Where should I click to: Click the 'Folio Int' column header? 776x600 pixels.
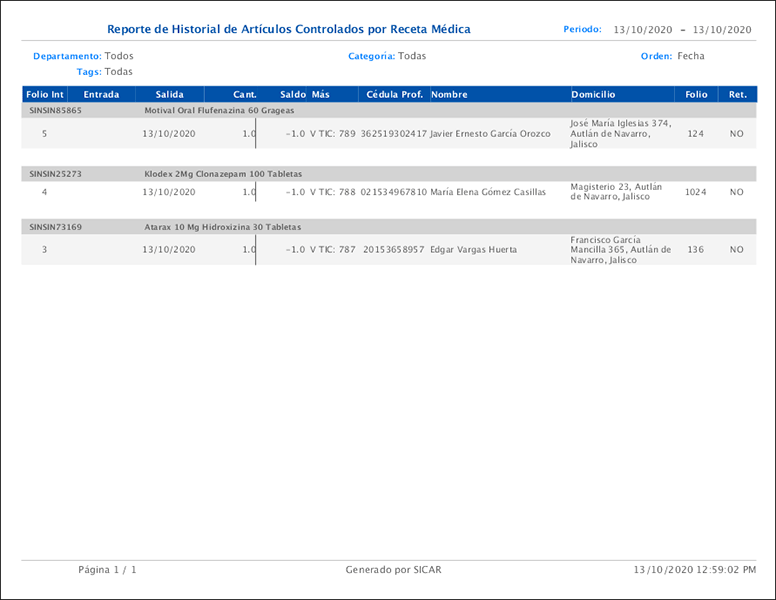[45, 95]
